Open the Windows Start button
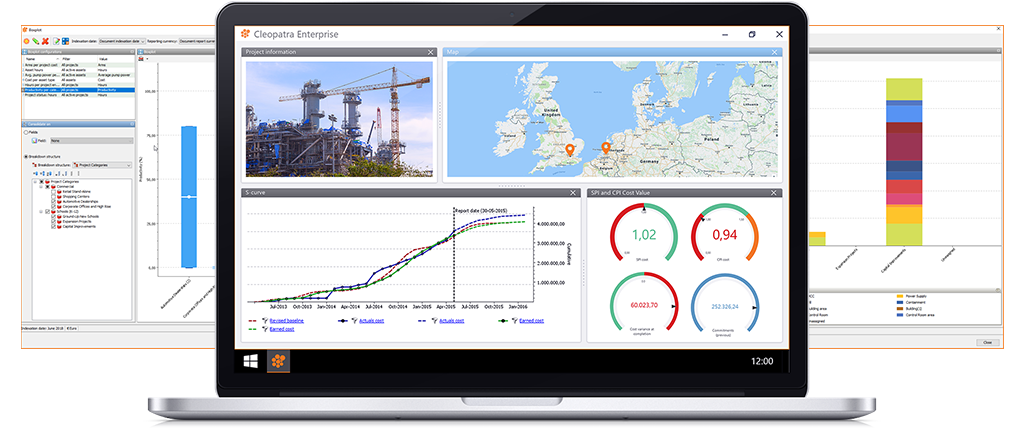Image resolution: width=1024 pixels, height=428 pixels. click(x=251, y=361)
